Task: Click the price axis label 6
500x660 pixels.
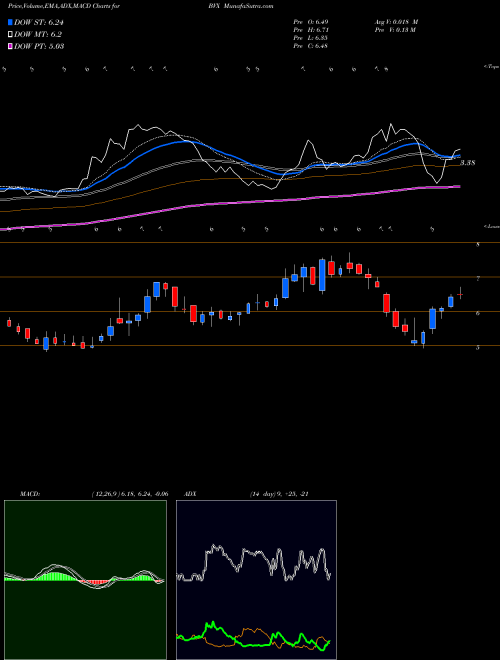Action: click(x=478, y=313)
